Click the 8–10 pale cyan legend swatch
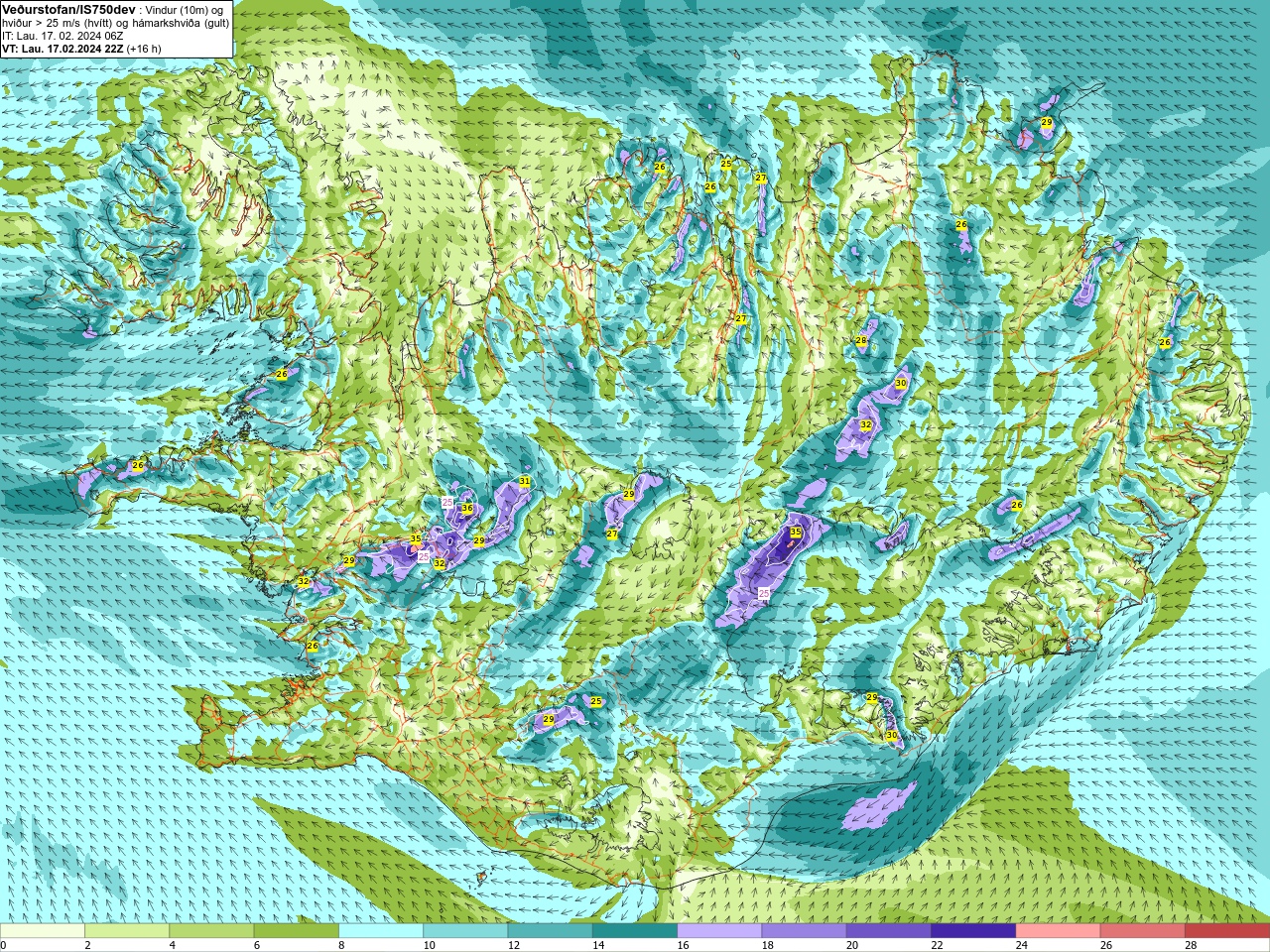The height and width of the screenshot is (952, 1270). 381,931
